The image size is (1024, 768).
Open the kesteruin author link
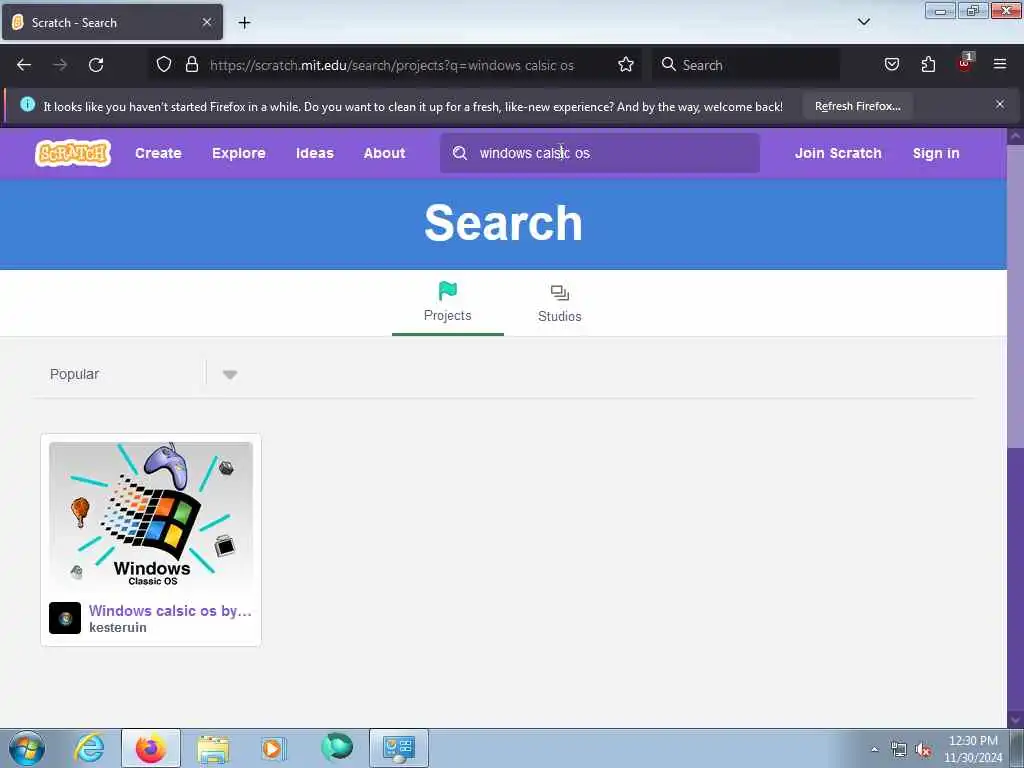coord(118,627)
